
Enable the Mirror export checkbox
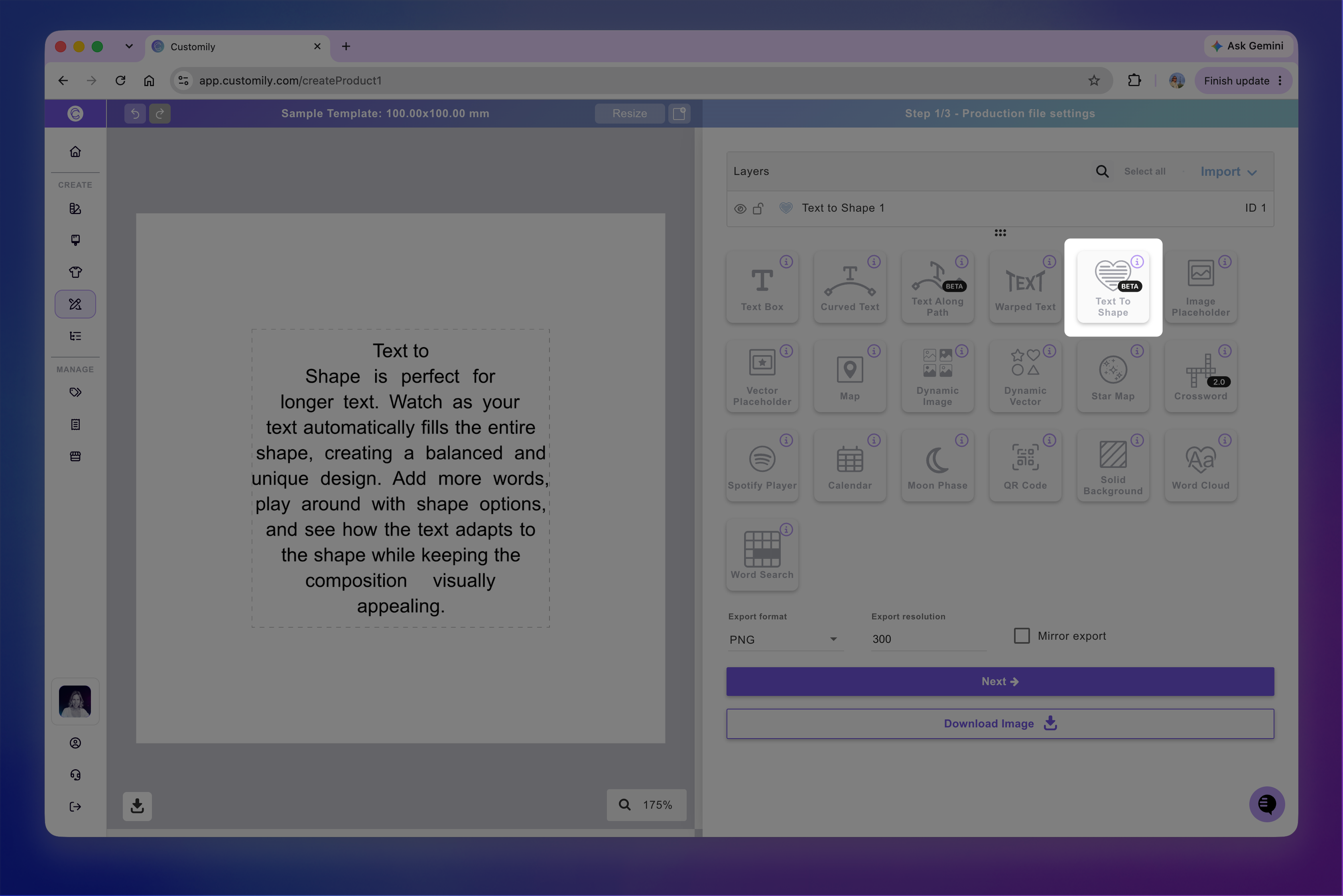[1022, 635]
